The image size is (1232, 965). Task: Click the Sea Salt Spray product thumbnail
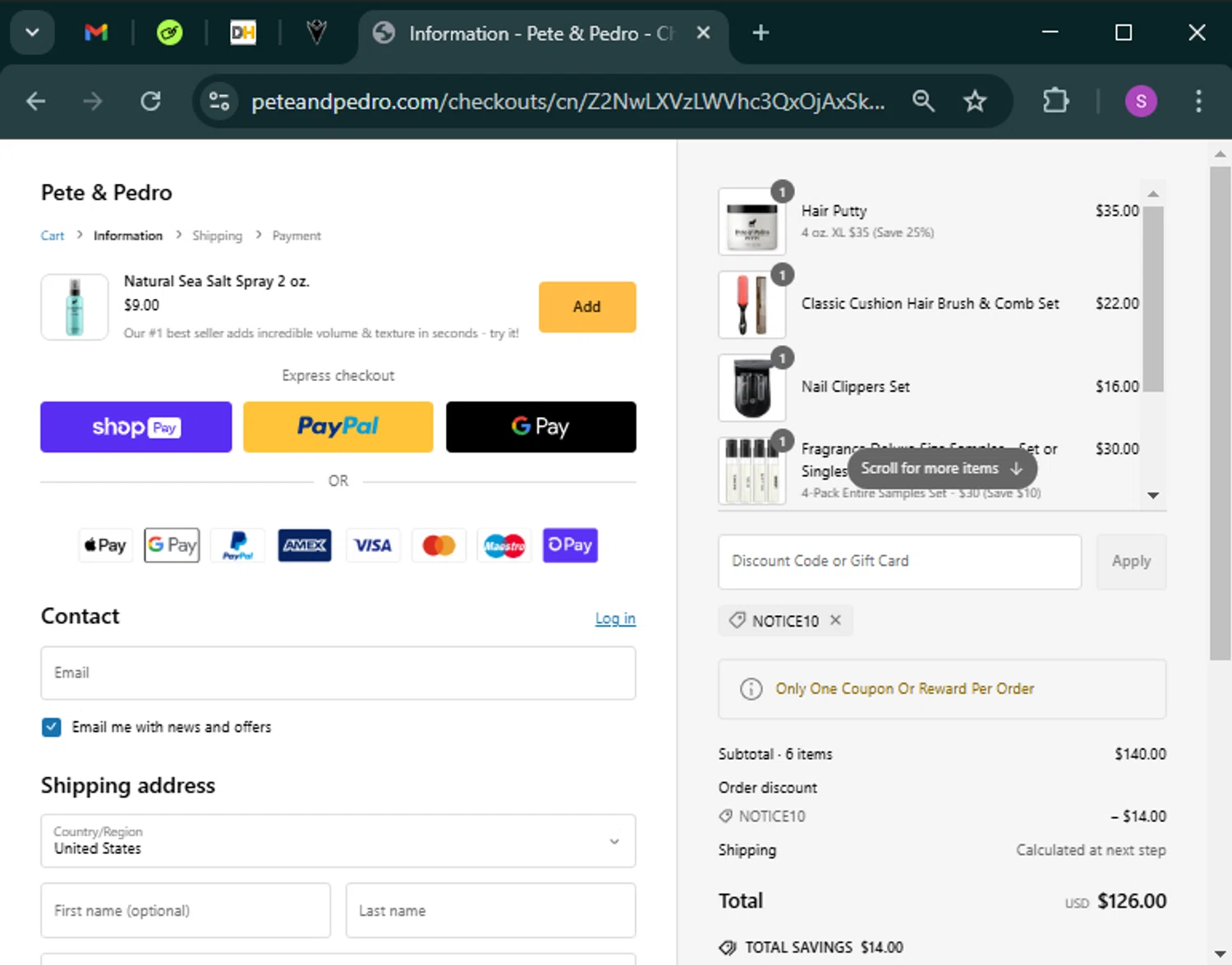(75, 307)
